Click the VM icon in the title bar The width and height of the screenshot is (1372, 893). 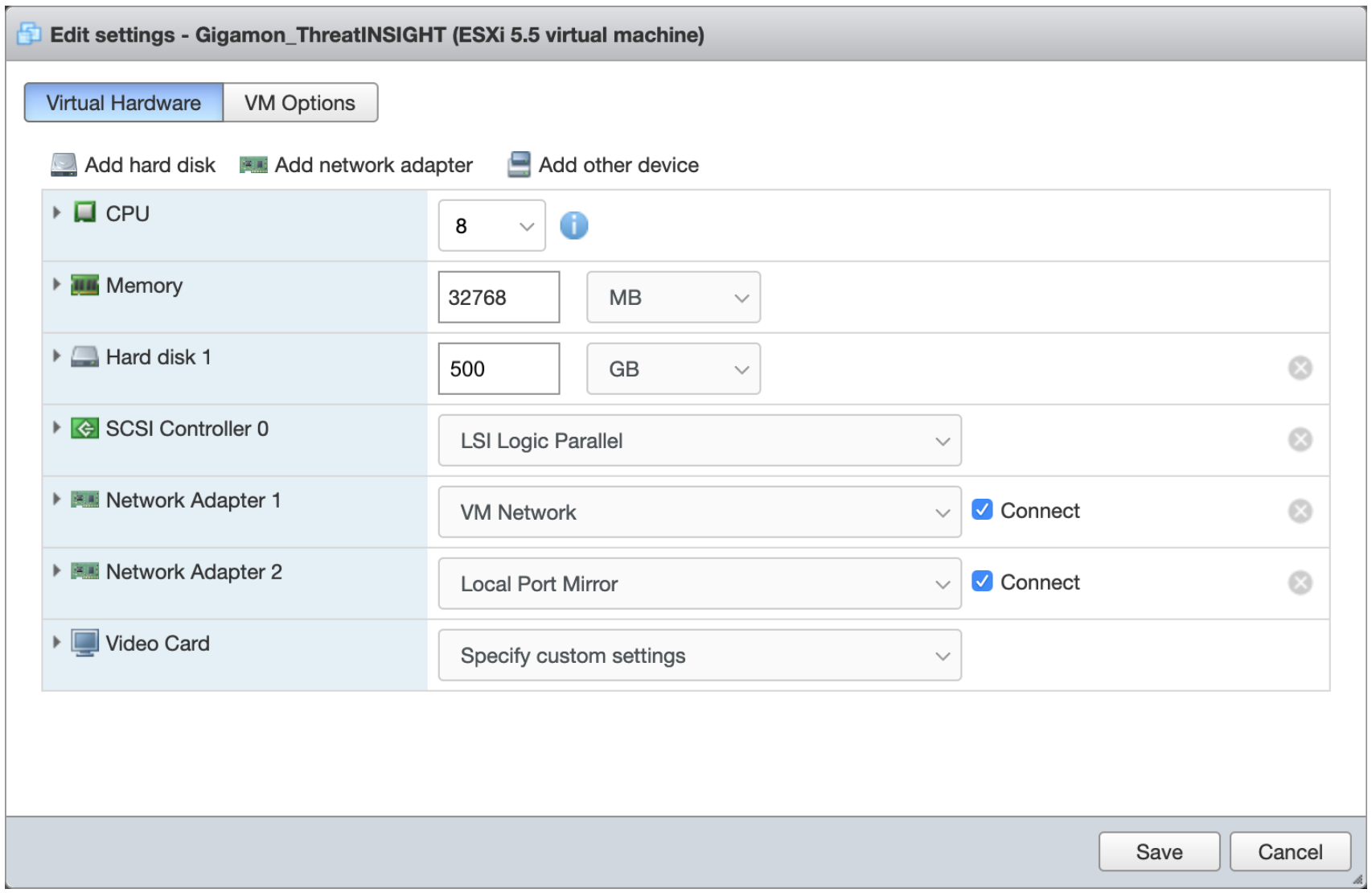29,34
